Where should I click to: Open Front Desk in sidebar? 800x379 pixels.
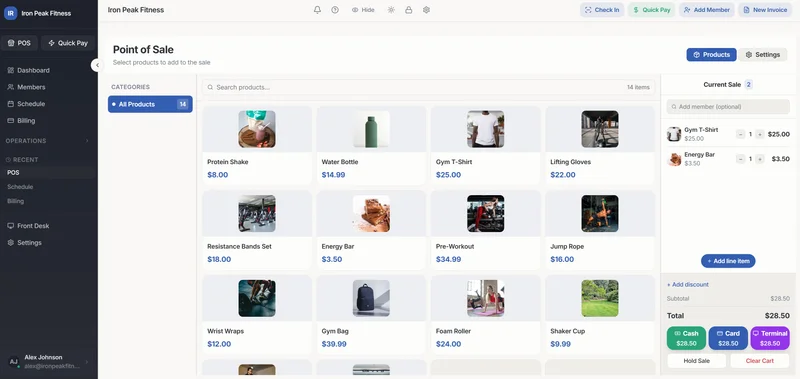(x=29, y=226)
